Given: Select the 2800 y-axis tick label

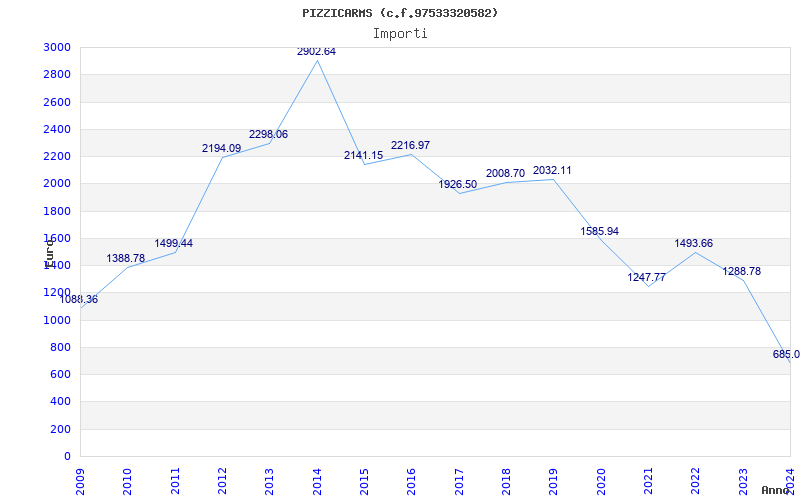Looking at the screenshot, I should (57, 74).
